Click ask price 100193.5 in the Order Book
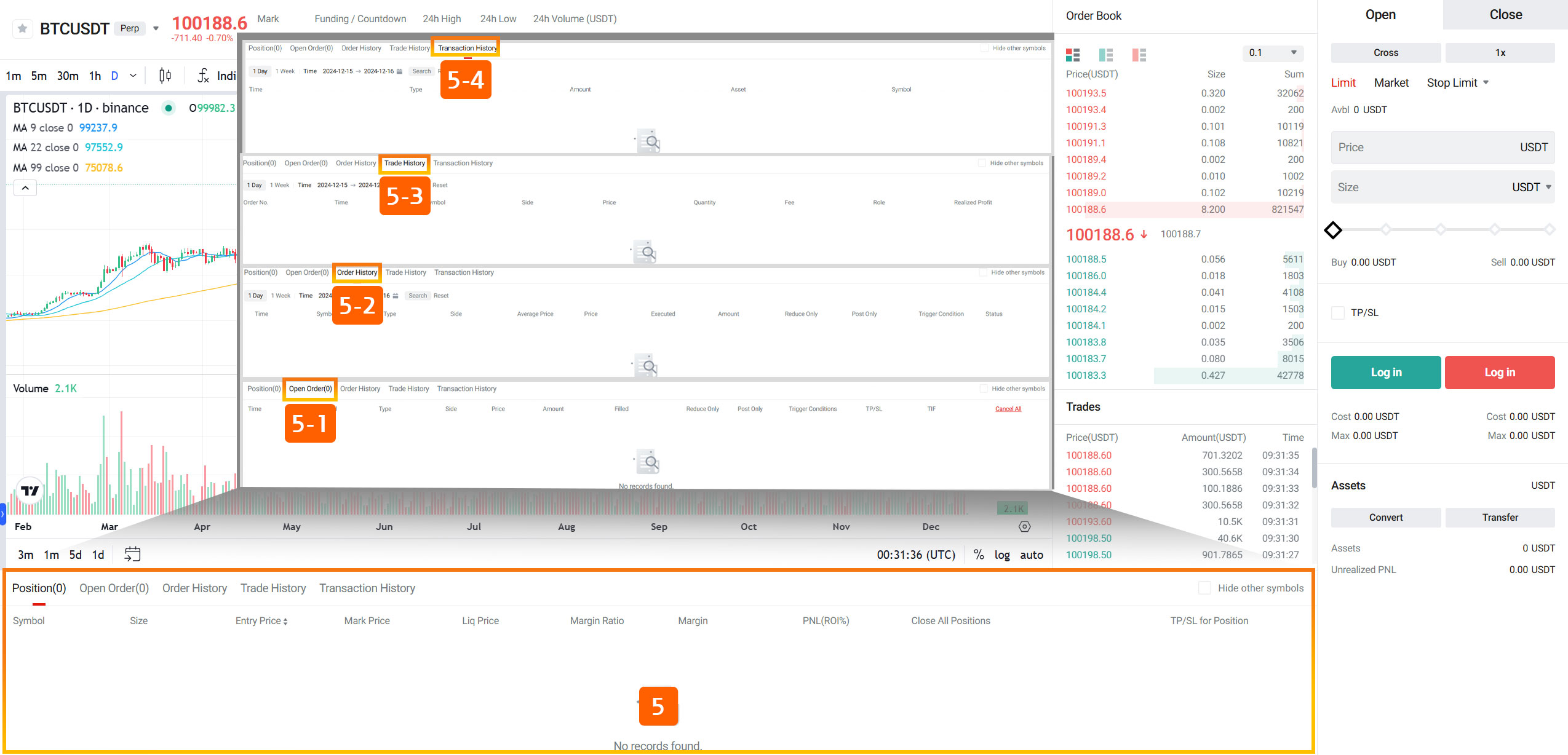The image size is (1568, 755). click(x=1086, y=93)
